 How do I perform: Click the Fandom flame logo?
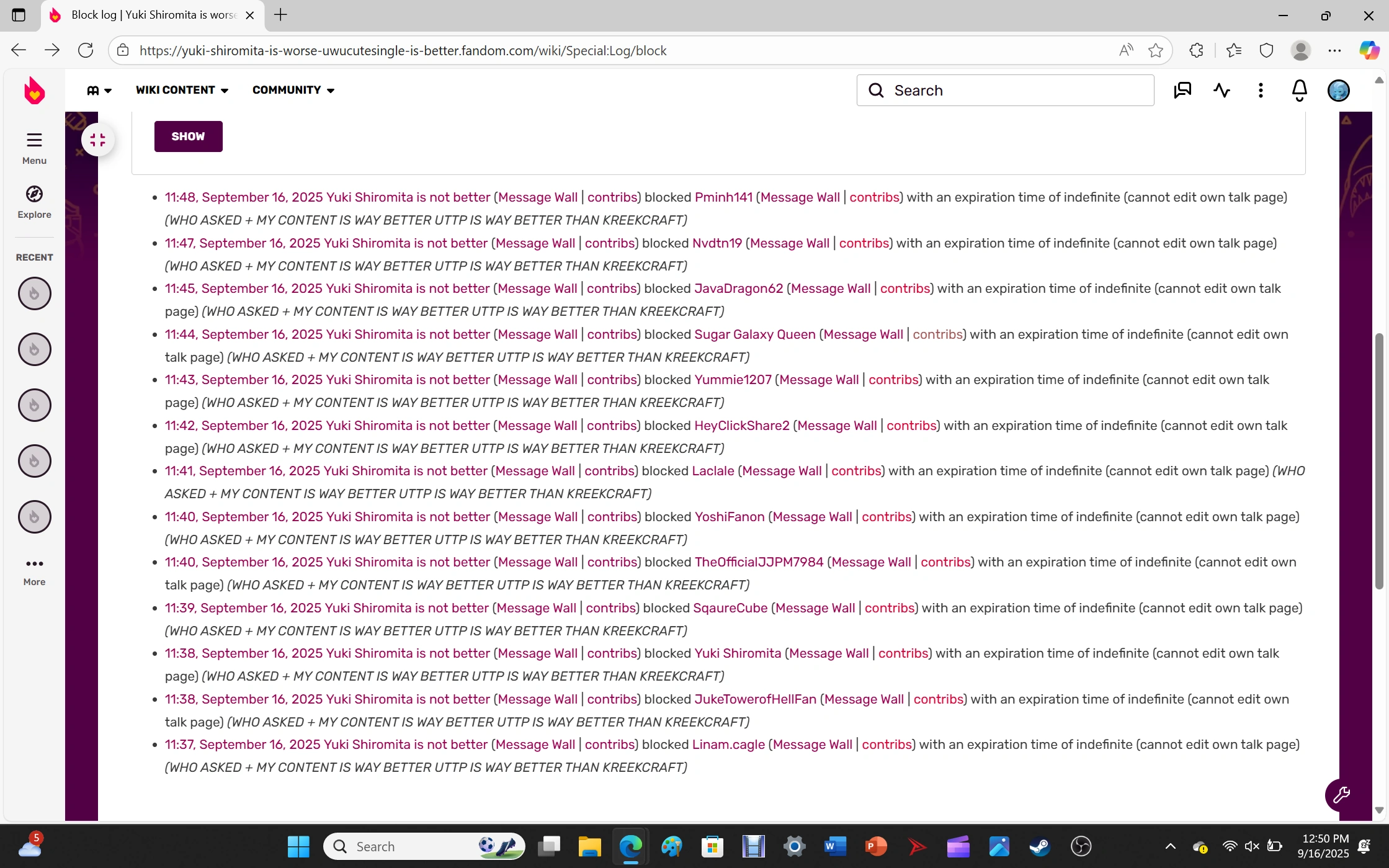click(x=34, y=91)
